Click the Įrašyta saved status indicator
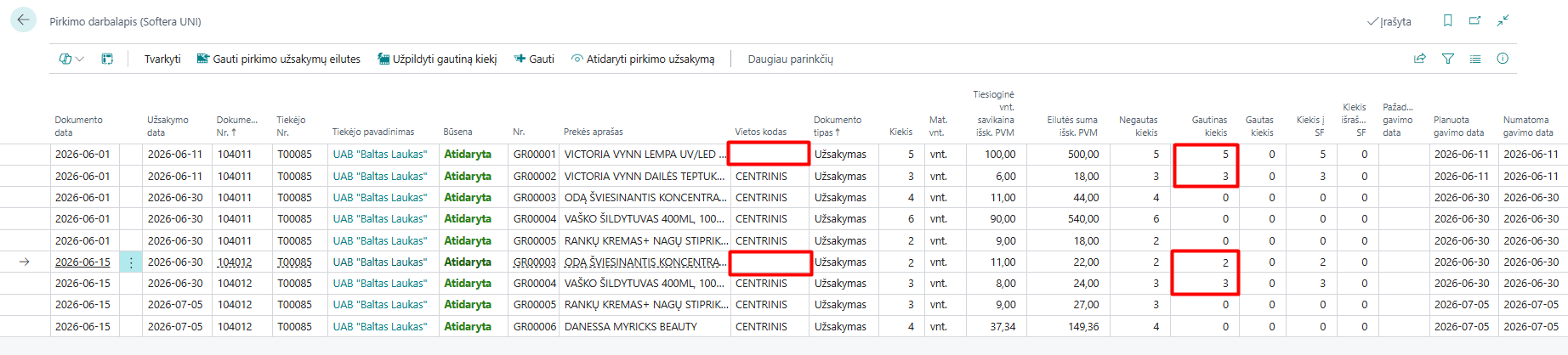The image size is (1568, 355). click(x=1389, y=21)
